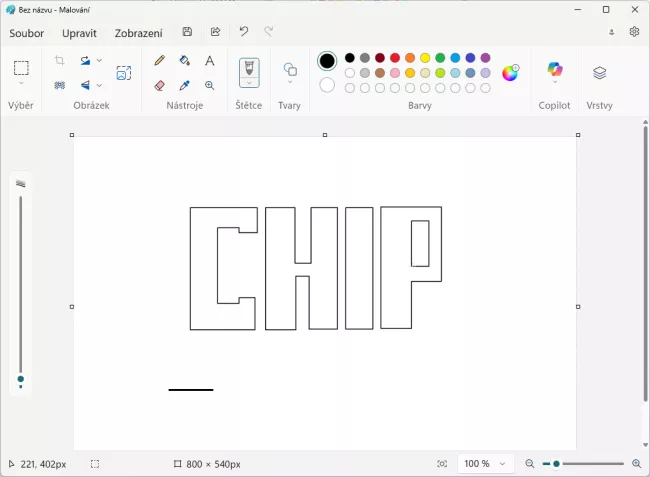
Task: Expand the Brushes (Štětce) dropdown
Action: [x=249, y=84]
